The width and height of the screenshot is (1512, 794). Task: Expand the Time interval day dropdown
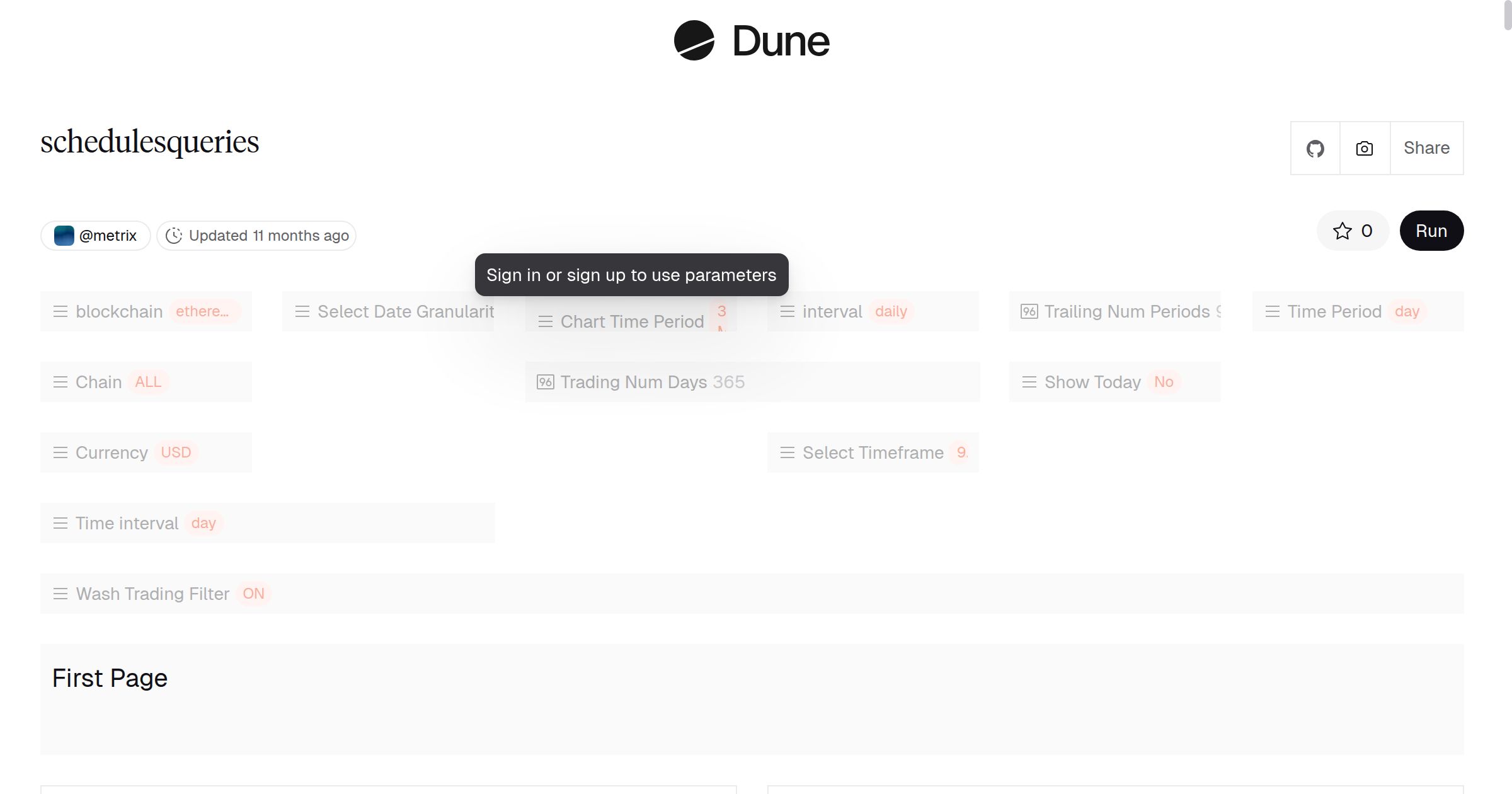(203, 523)
